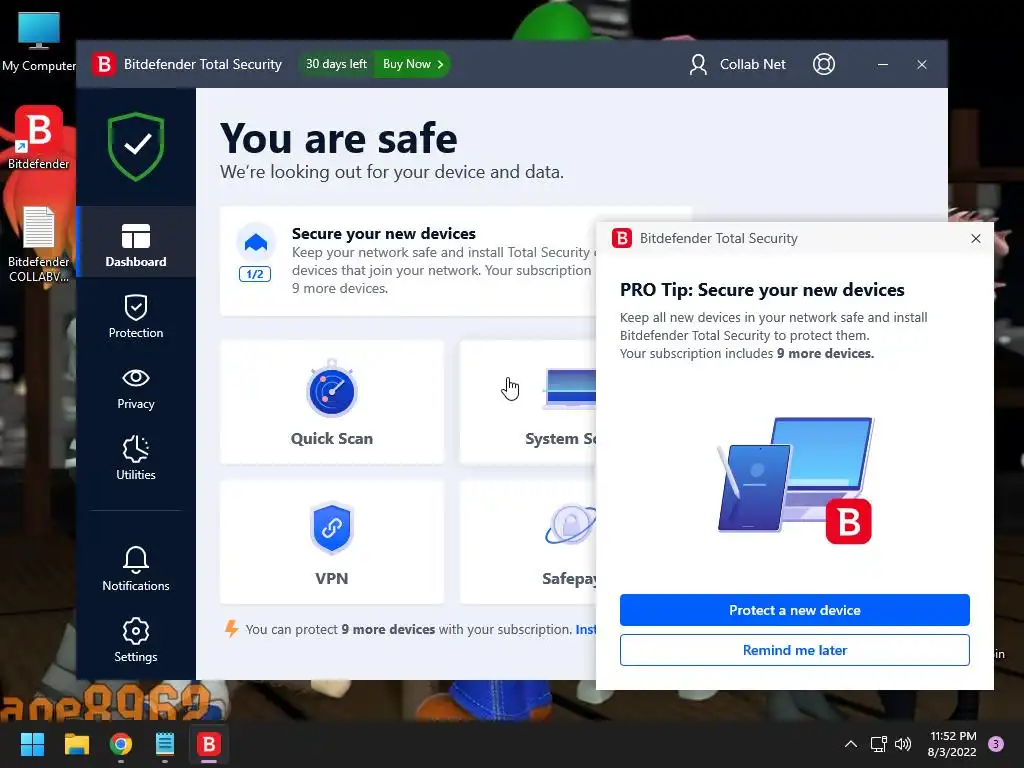Click the lightning bolt icon at bottom
Image resolution: width=1024 pixels, height=768 pixels.
coord(231,629)
